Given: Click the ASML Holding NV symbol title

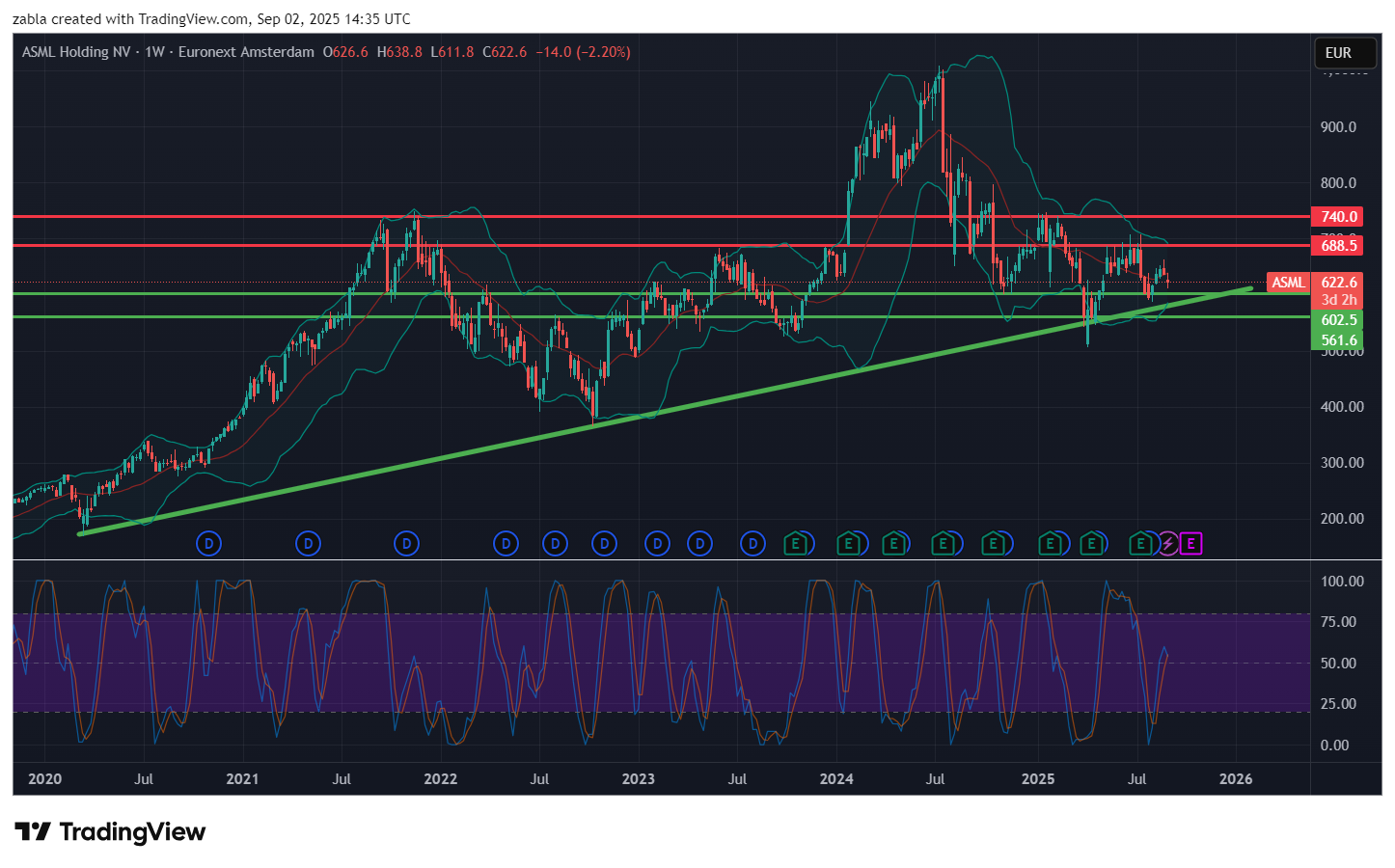Looking at the screenshot, I should pos(76,52).
